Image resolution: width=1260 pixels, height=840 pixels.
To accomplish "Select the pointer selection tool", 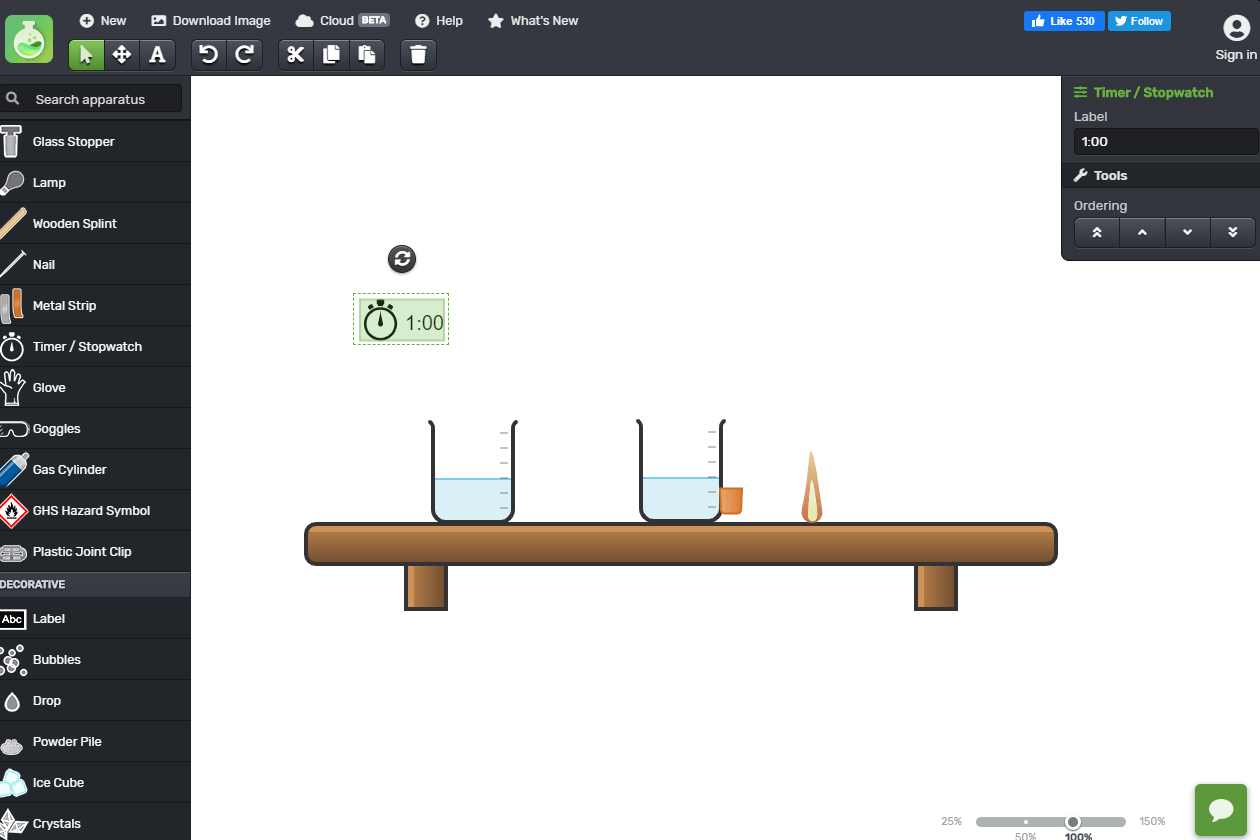I will pyautogui.click(x=86, y=54).
